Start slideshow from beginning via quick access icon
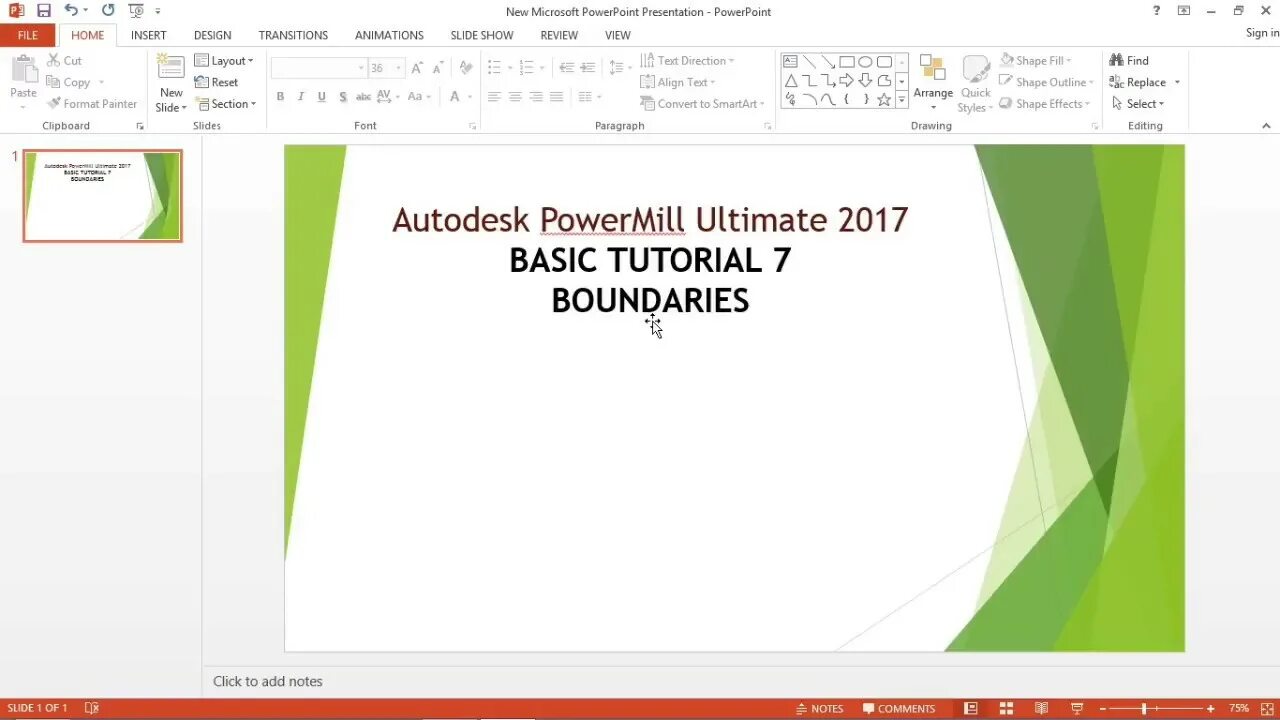This screenshot has height=720, width=1280. [136, 11]
